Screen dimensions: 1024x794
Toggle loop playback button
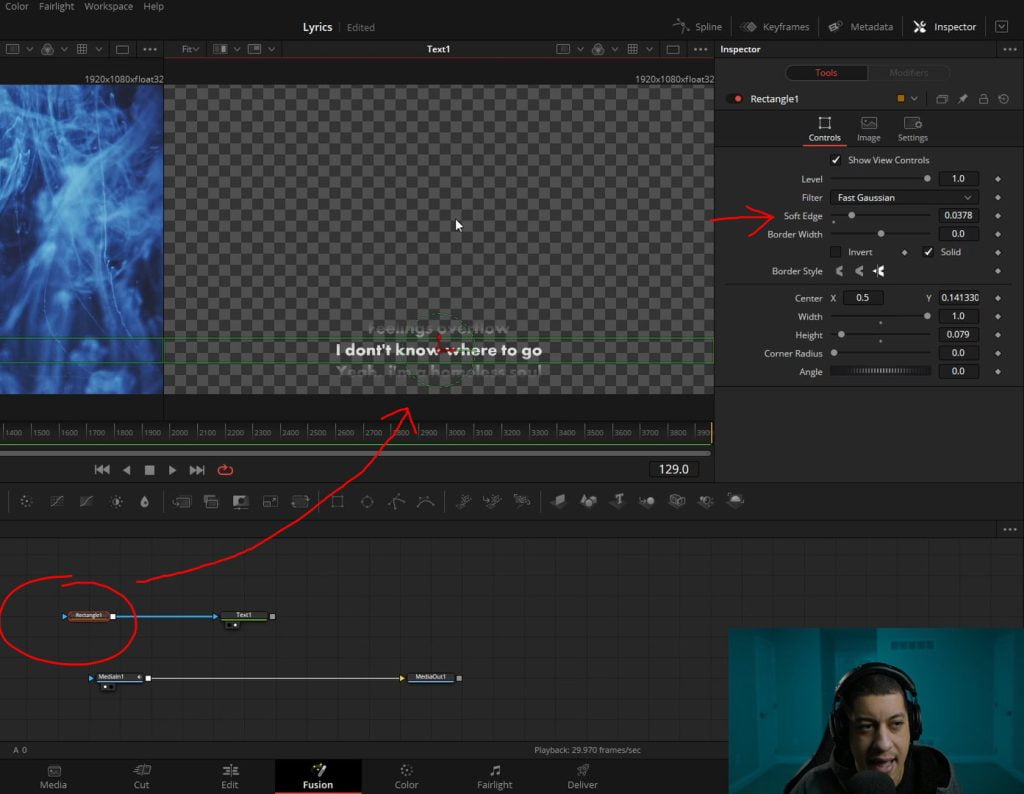click(225, 470)
